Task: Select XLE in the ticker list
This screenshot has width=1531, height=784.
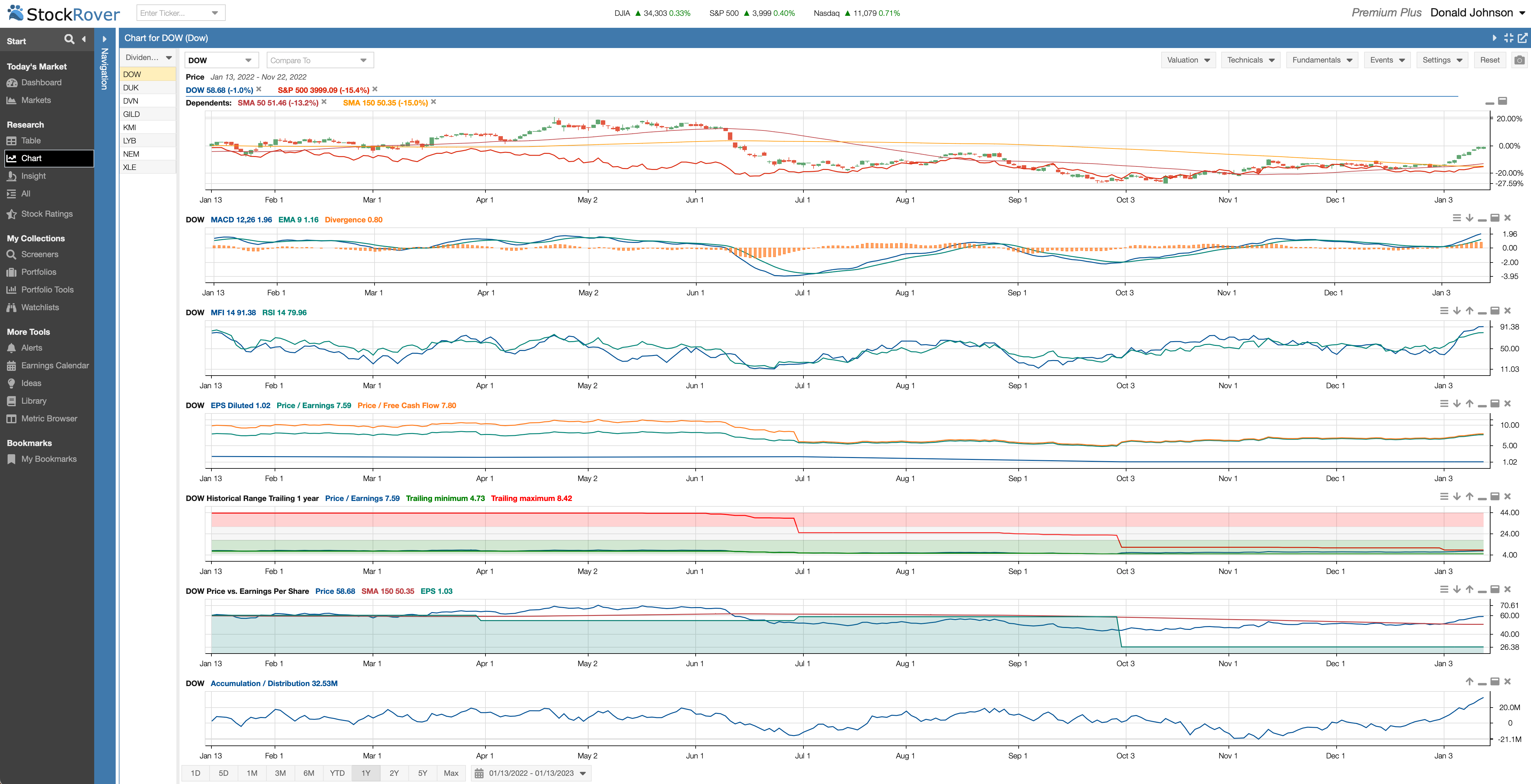Action: (x=148, y=167)
